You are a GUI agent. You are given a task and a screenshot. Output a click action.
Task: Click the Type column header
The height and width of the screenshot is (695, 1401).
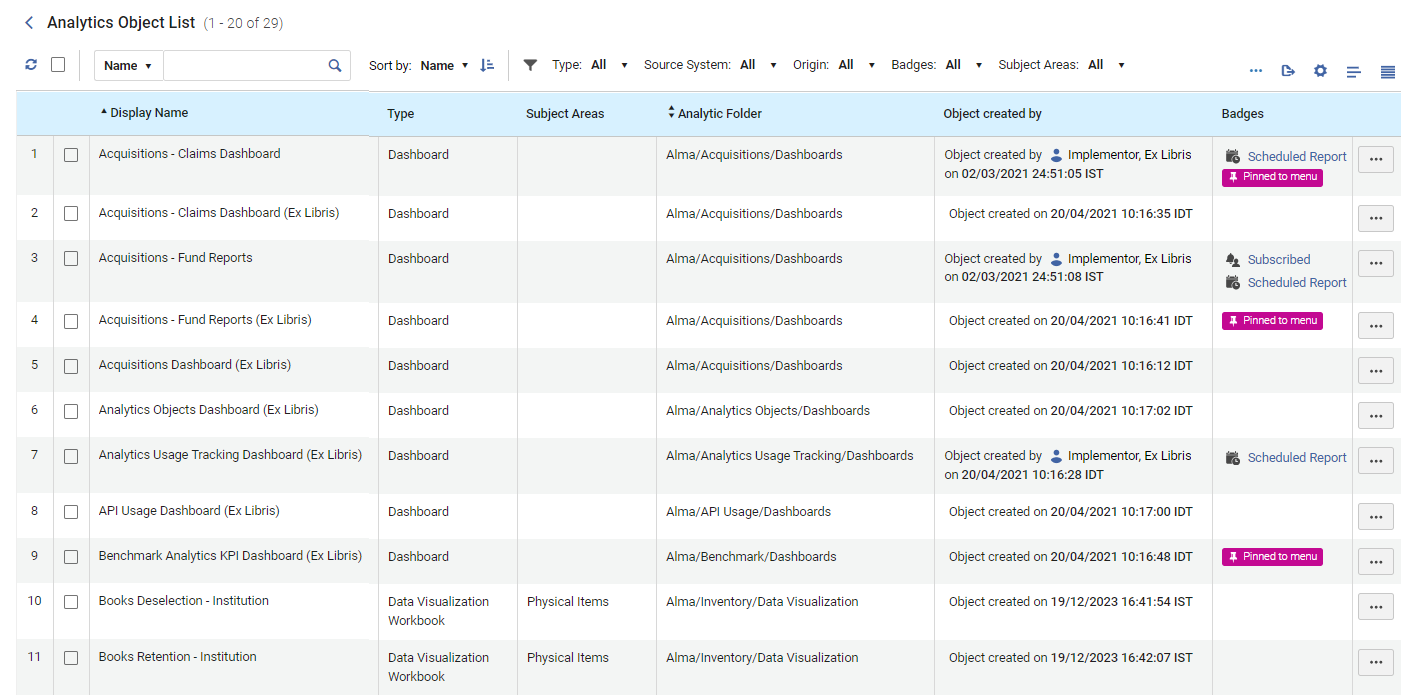(401, 114)
